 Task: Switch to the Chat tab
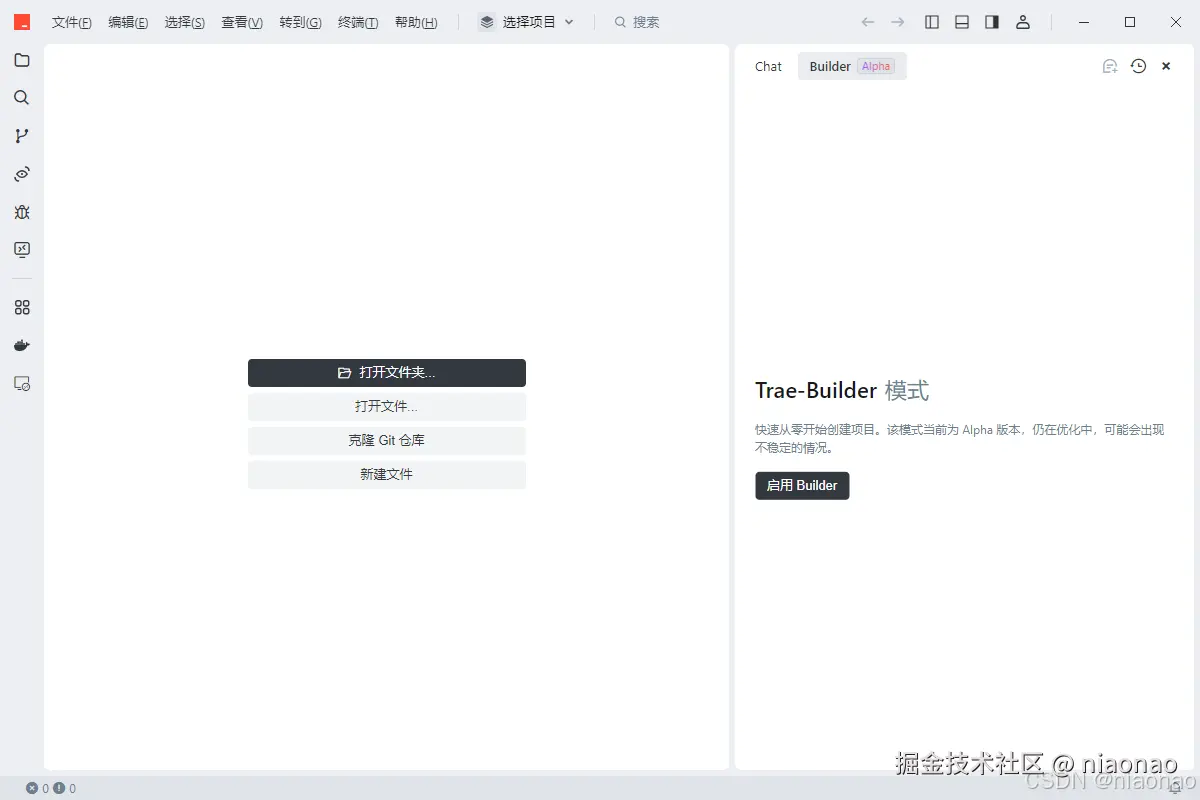[767, 66]
